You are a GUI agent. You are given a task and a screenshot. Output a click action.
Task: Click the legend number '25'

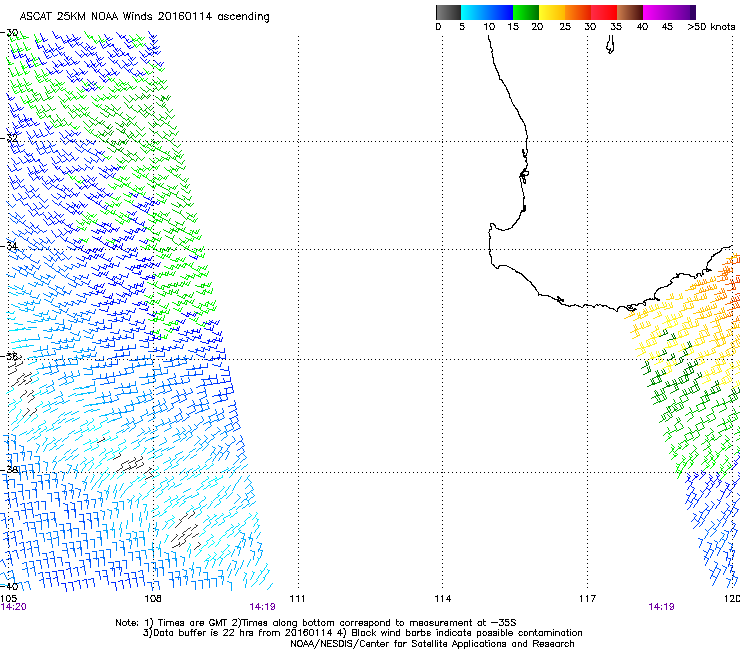click(564, 27)
